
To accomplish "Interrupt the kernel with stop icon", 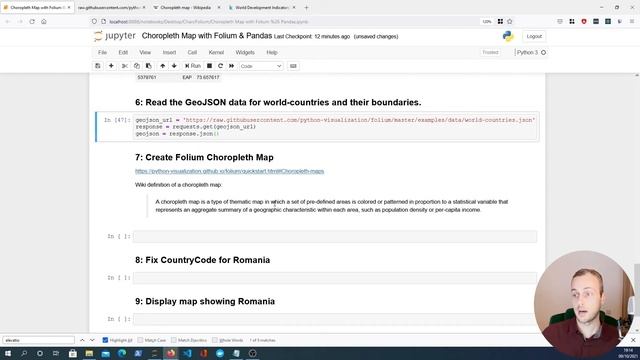I will [209, 66].
